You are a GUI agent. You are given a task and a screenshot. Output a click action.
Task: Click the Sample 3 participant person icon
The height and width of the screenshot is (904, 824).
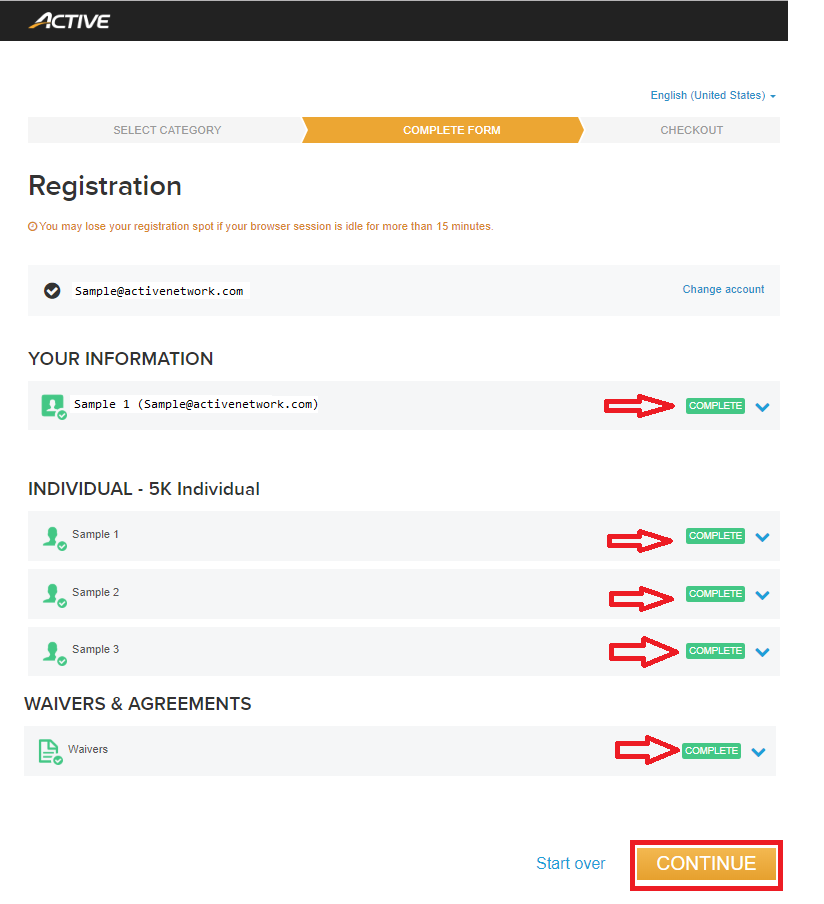coord(54,653)
